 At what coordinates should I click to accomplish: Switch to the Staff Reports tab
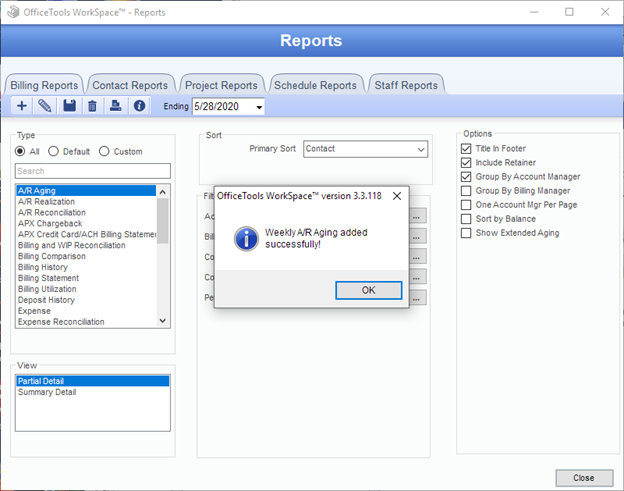click(406, 85)
